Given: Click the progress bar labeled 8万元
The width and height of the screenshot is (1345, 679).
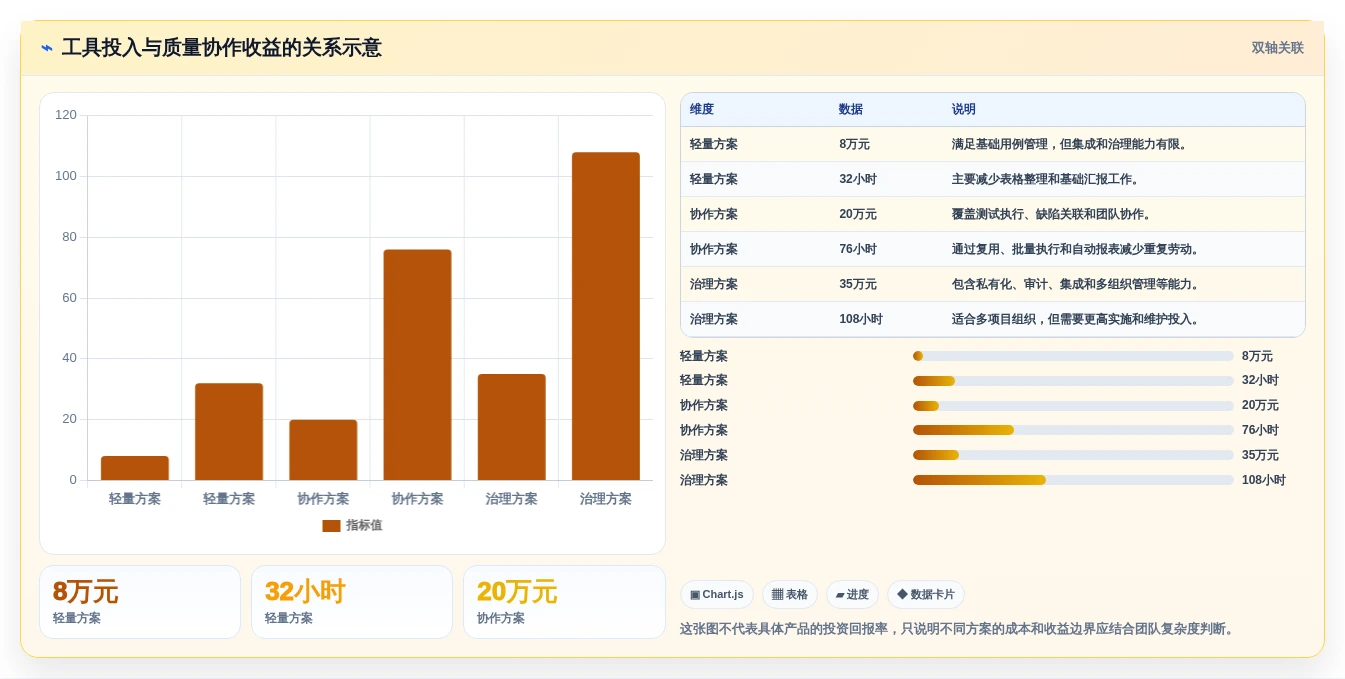Looking at the screenshot, I should pos(1073,356).
